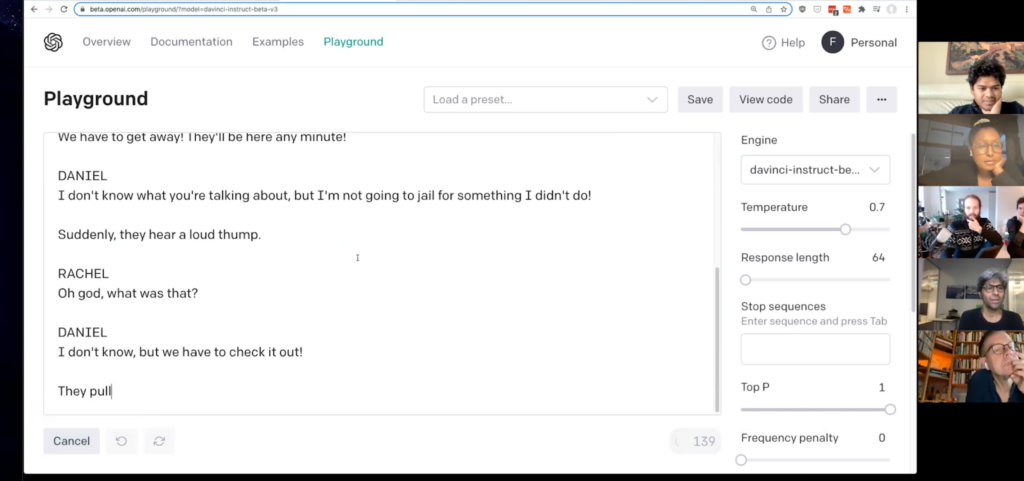
Task: Click the Top P slider handle
Action: pyautogui.click(x=890, y=409)
